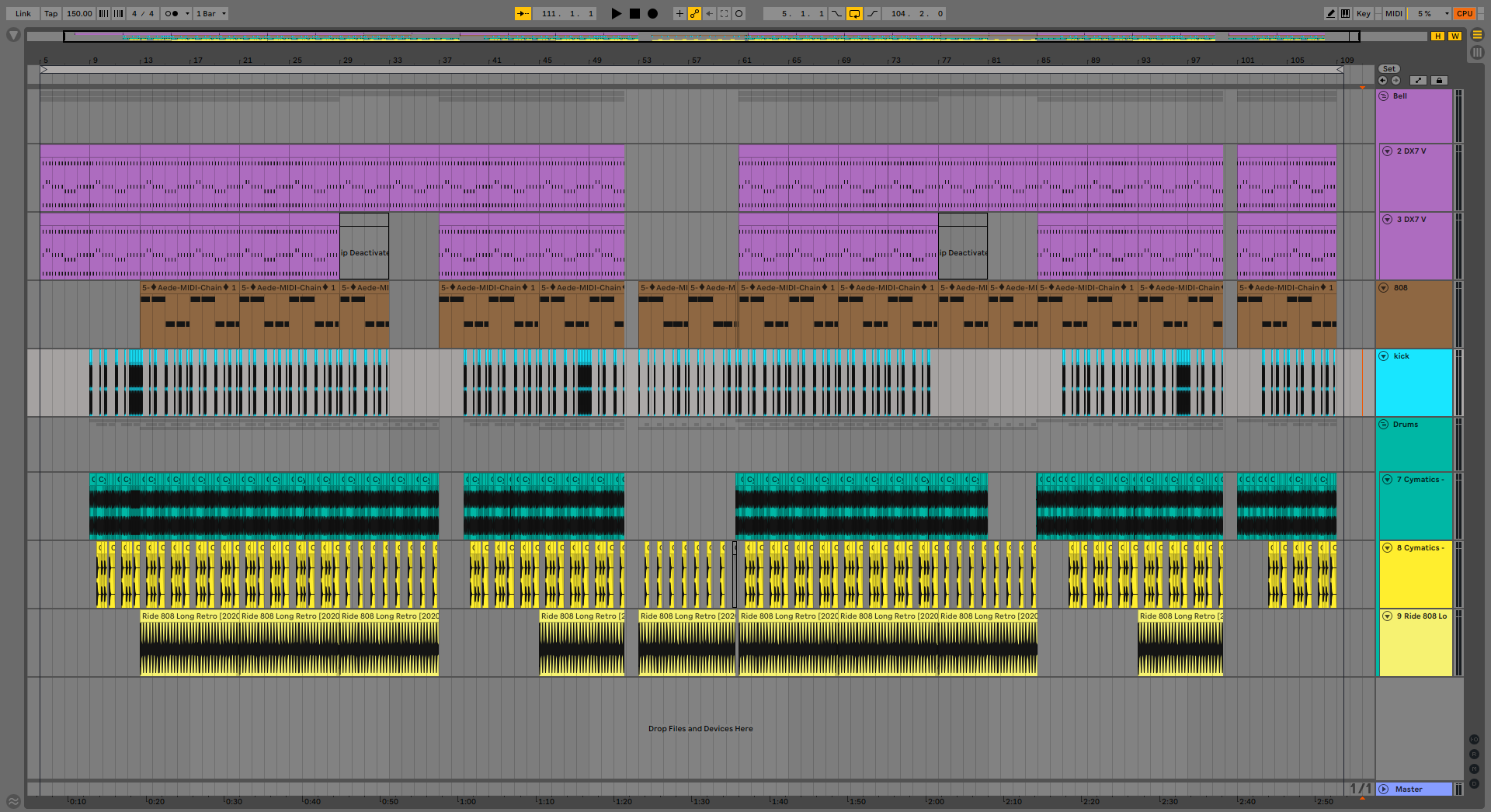Enable MIDI Arrangement Overdub plus button
This screenshot has width=1491, height=812.
click(x=679, y=13)
